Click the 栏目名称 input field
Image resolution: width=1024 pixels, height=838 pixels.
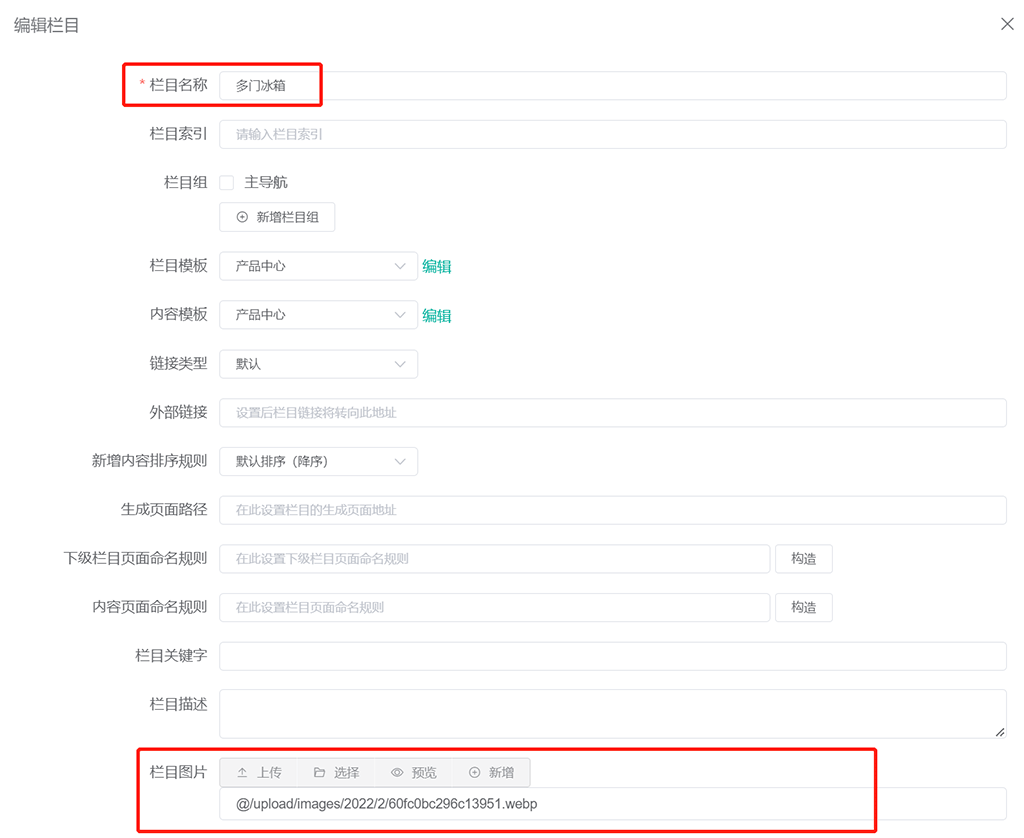(612, 86)
